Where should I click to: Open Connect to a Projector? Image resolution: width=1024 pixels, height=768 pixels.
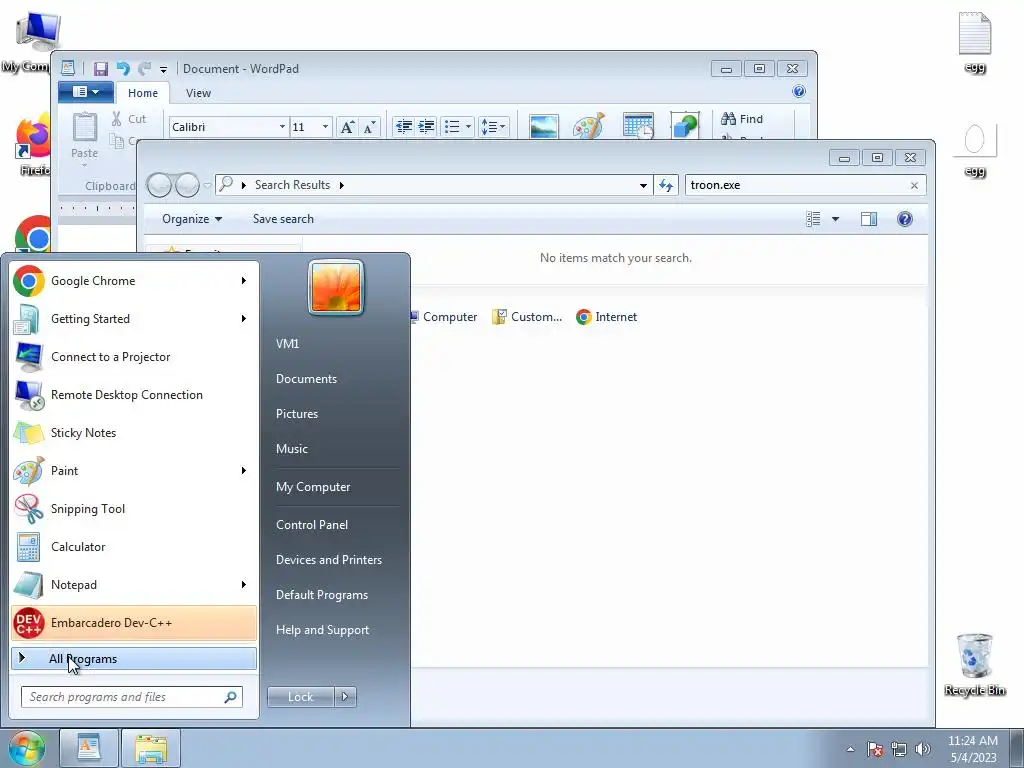click(x=134, y=357)
